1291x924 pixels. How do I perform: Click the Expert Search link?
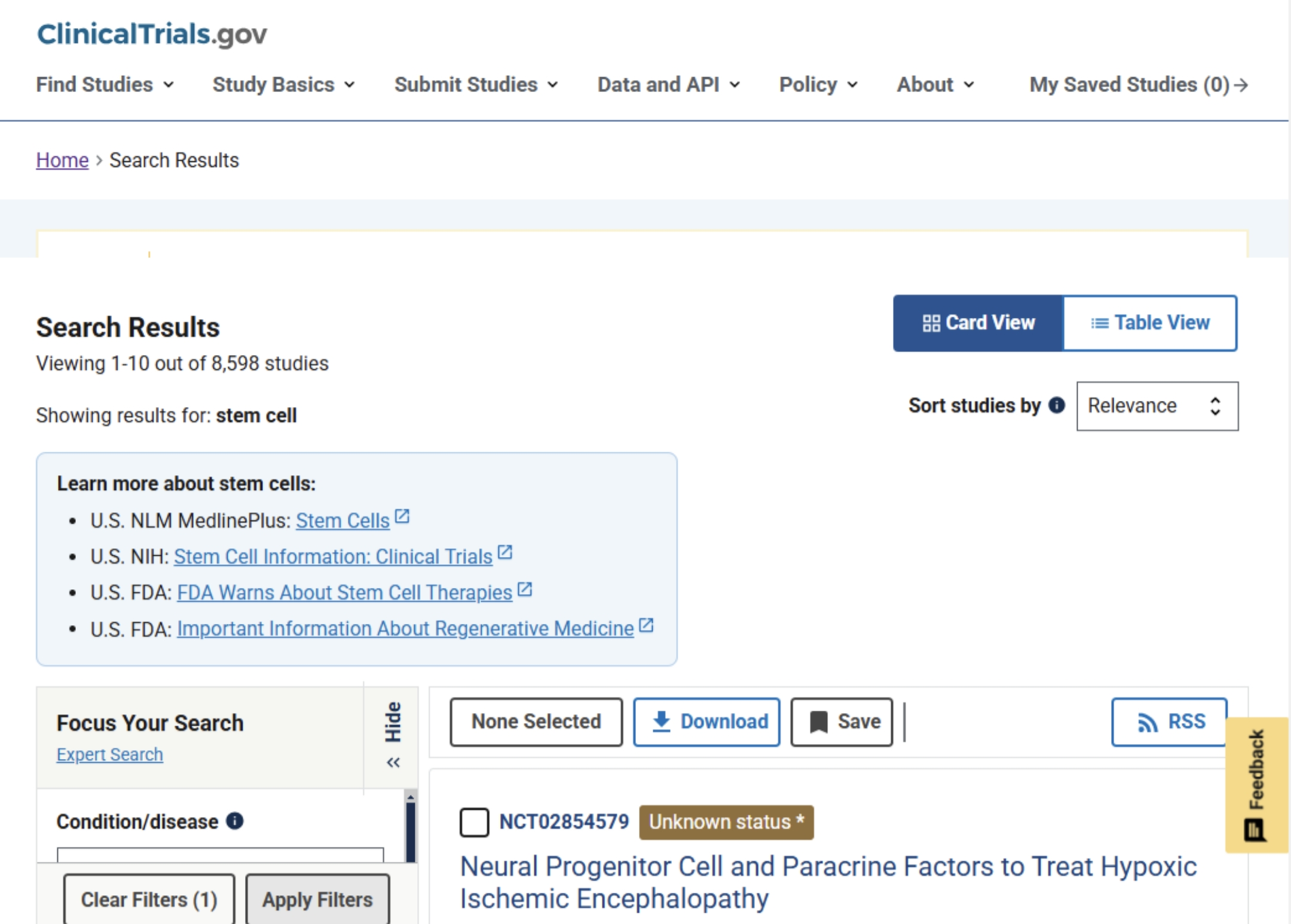tap(110, 754)
